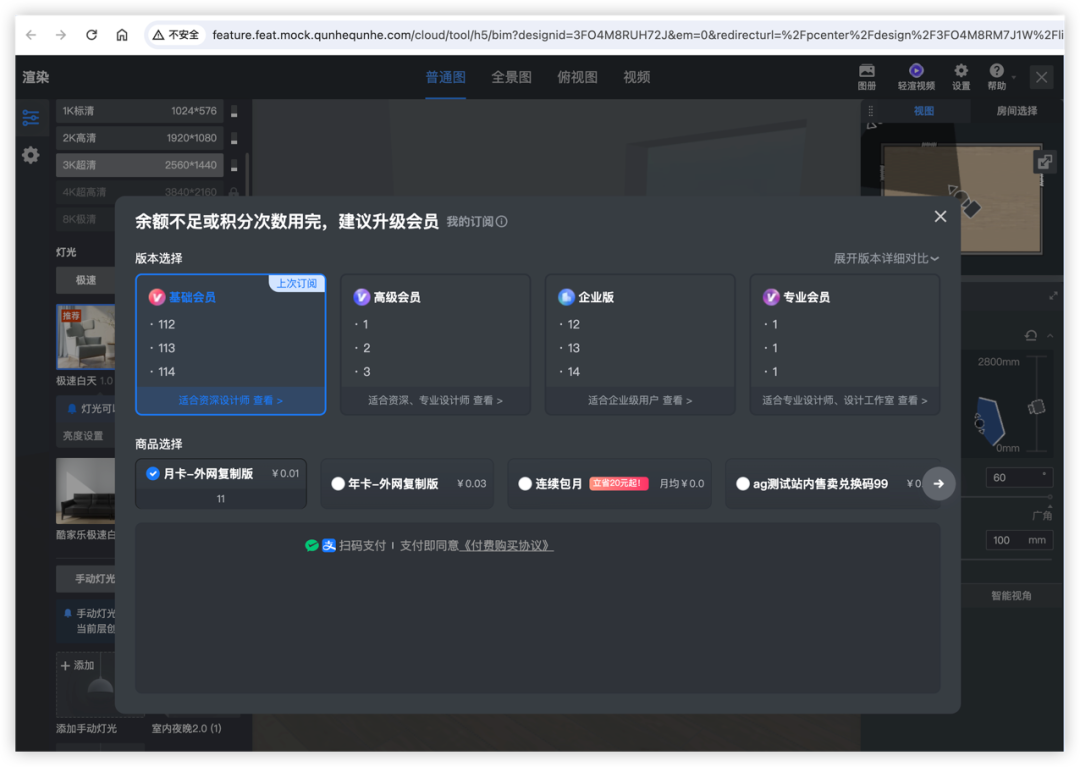
Task: Select the 视图 tab in right panel
Action: click(x=924, y=111)
